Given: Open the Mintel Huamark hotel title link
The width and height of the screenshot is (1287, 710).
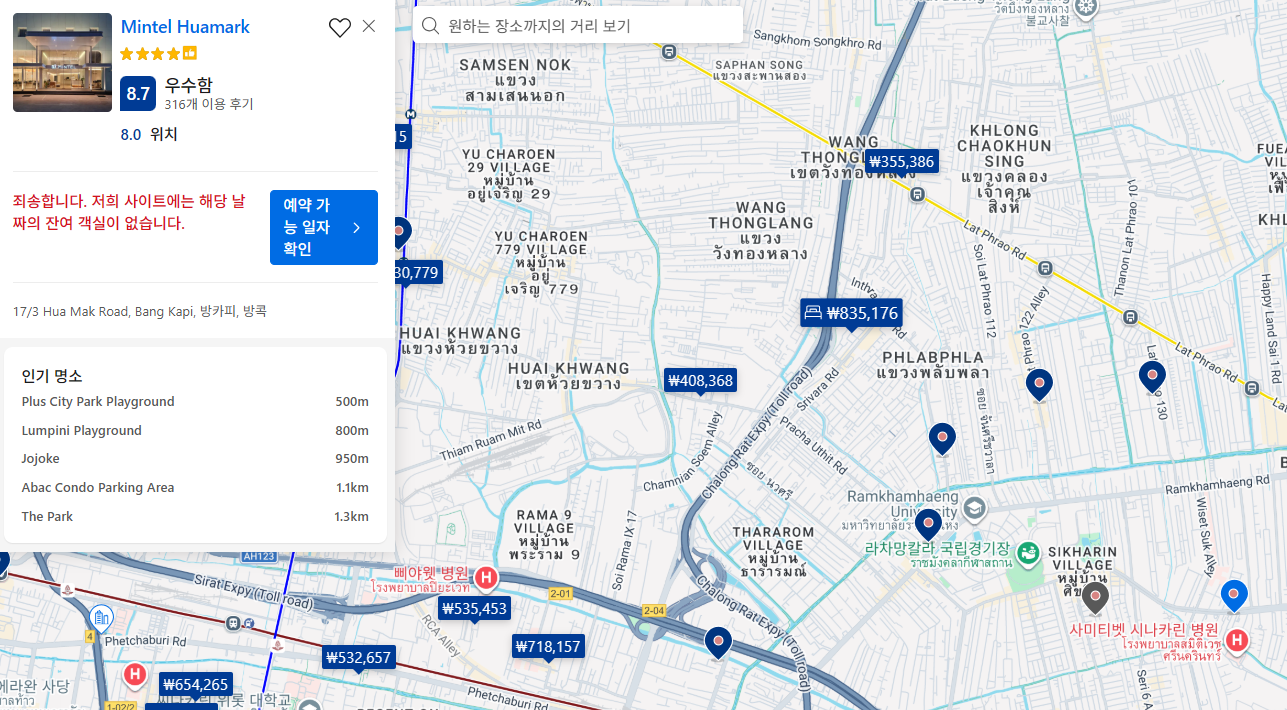Looking at the screenshot, I should pyautogui.click(x=185, y=27).
